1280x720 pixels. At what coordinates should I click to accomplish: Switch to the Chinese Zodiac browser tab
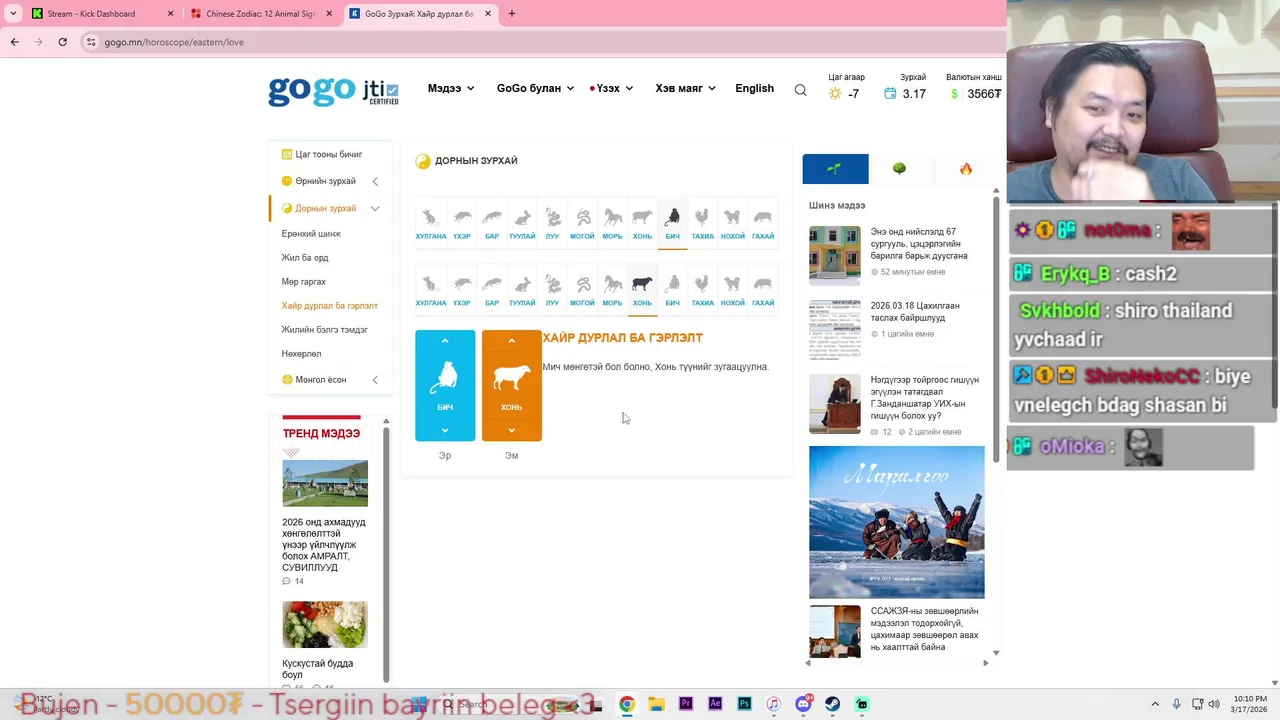click(x=260, y=14)
